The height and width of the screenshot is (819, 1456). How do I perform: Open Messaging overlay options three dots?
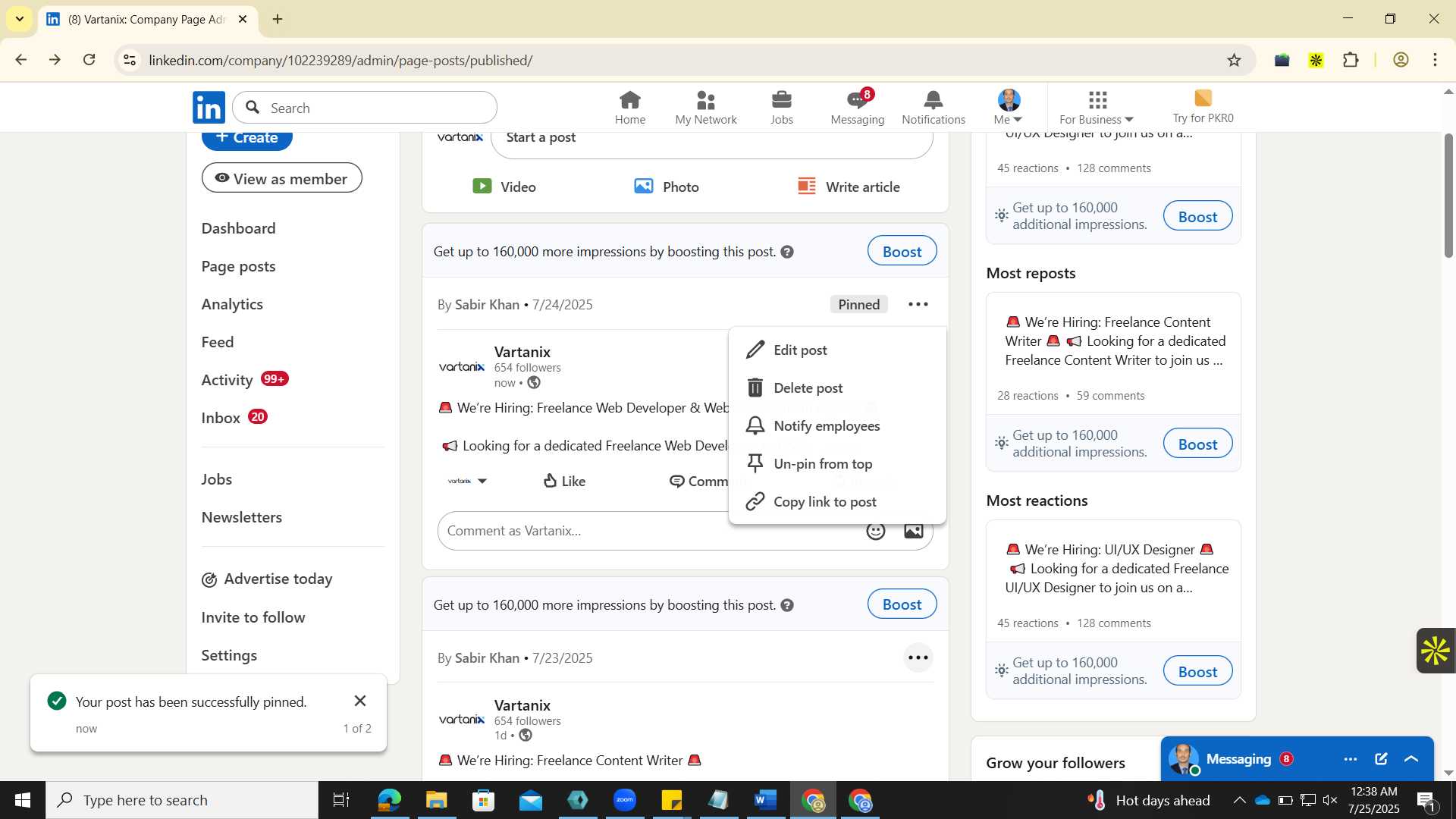click(1350, 759)
